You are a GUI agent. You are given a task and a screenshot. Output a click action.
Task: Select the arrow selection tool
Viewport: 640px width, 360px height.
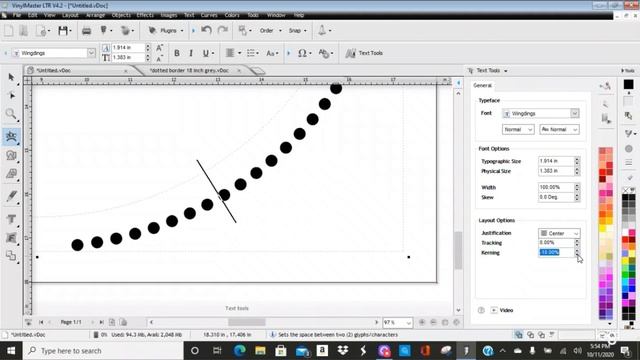[11, 77]
